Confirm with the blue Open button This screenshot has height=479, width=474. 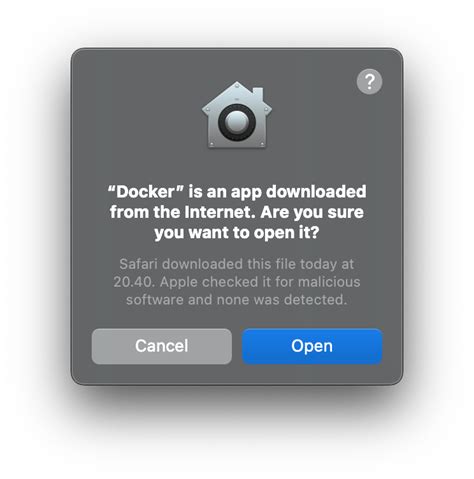pos(312,346)
